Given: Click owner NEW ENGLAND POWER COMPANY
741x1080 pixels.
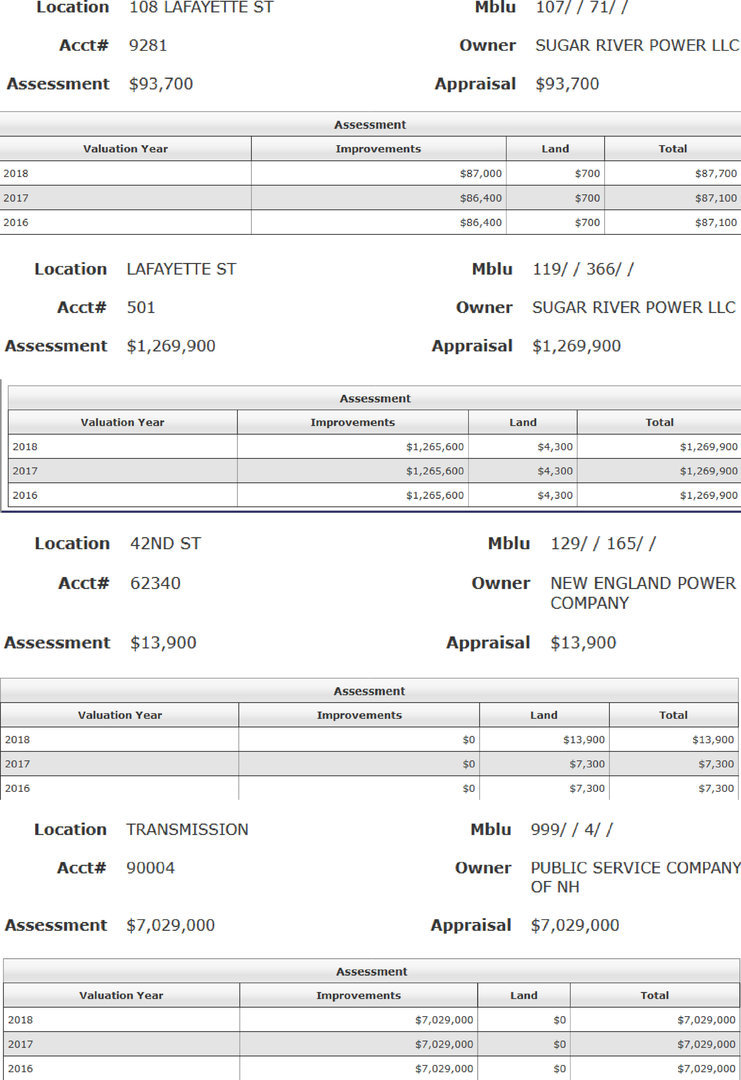Looking at the screenshot, I should click(642, 593).
